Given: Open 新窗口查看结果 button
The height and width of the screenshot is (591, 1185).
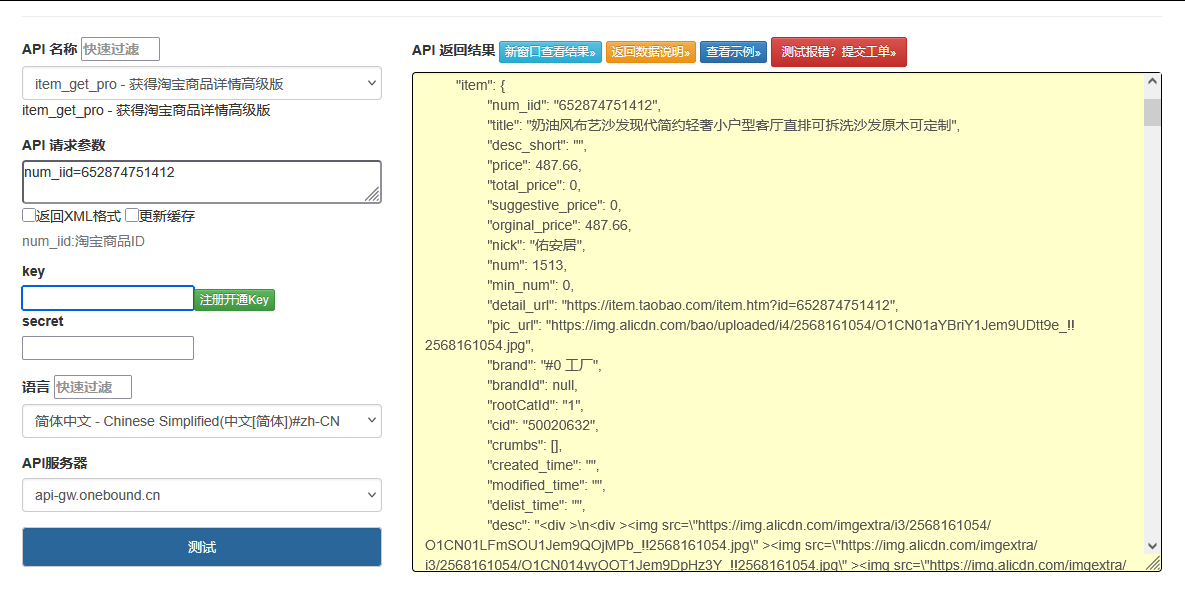Looking at the screenshot, I should pos(550,52).
